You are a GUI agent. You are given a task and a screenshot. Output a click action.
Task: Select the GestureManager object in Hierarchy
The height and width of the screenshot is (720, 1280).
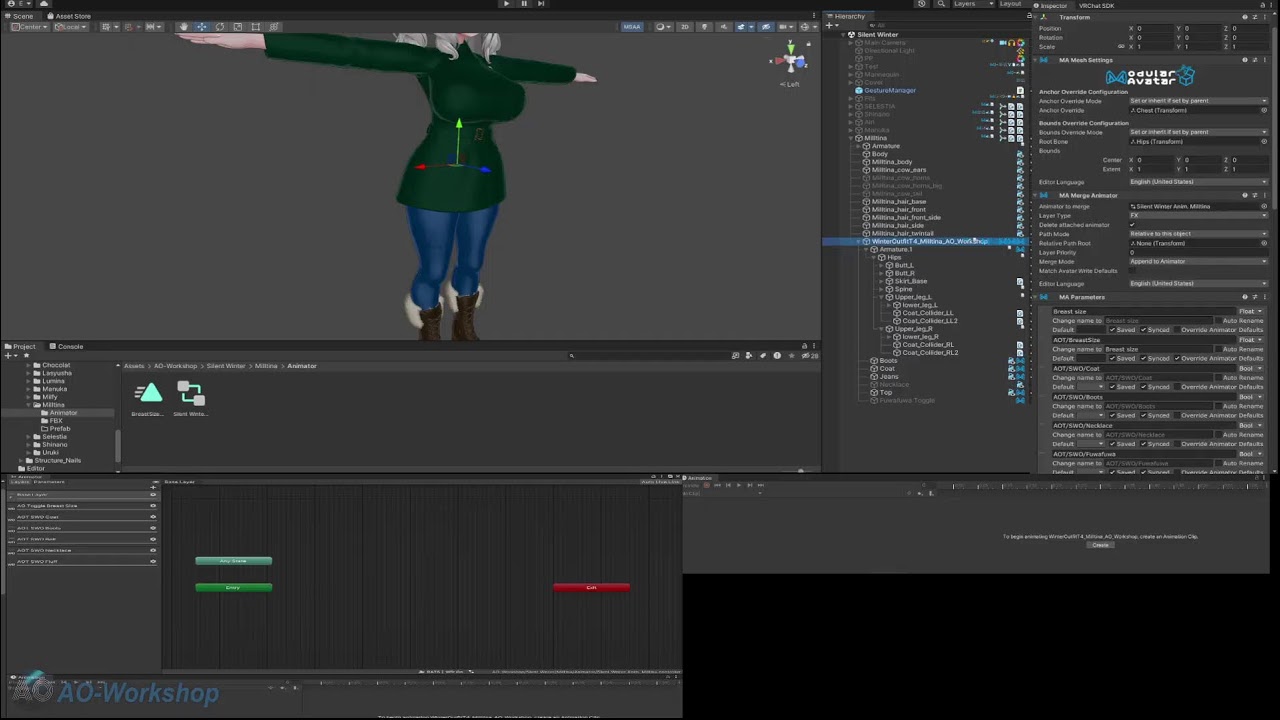(x=889, y=90)
